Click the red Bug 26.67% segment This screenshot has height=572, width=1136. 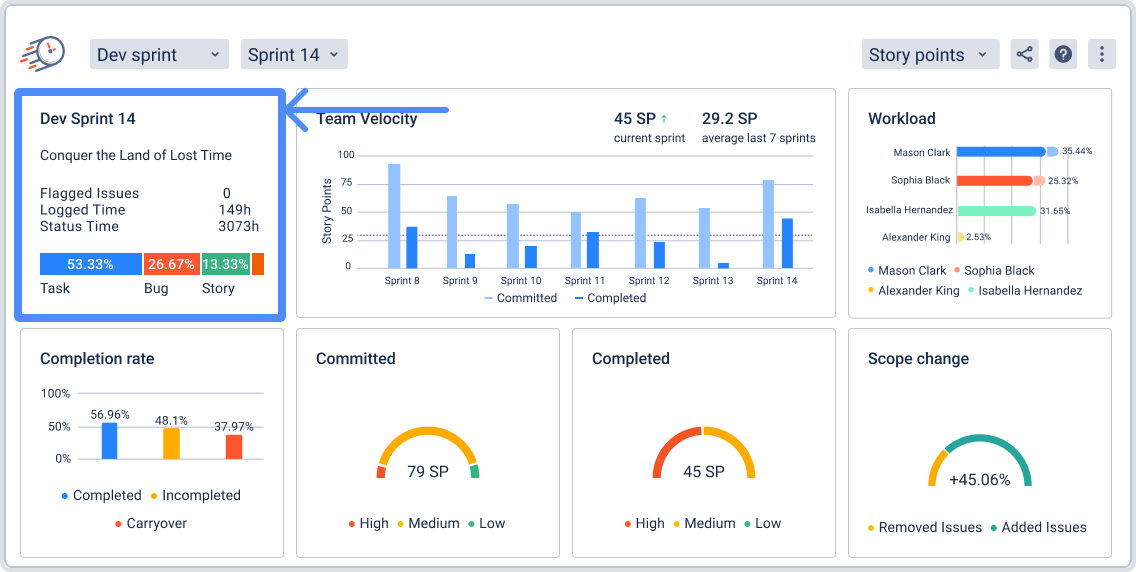point(171,264)
